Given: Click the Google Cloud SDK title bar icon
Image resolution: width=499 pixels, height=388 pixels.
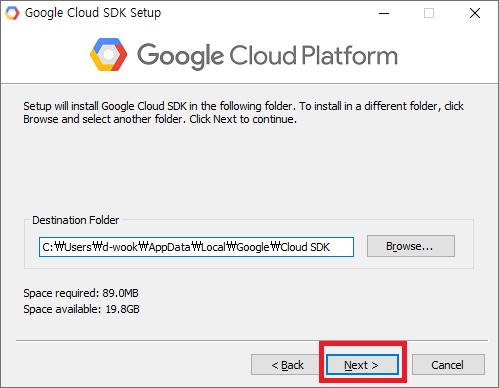Looking at the screenshot, I should tap(12, 13).
